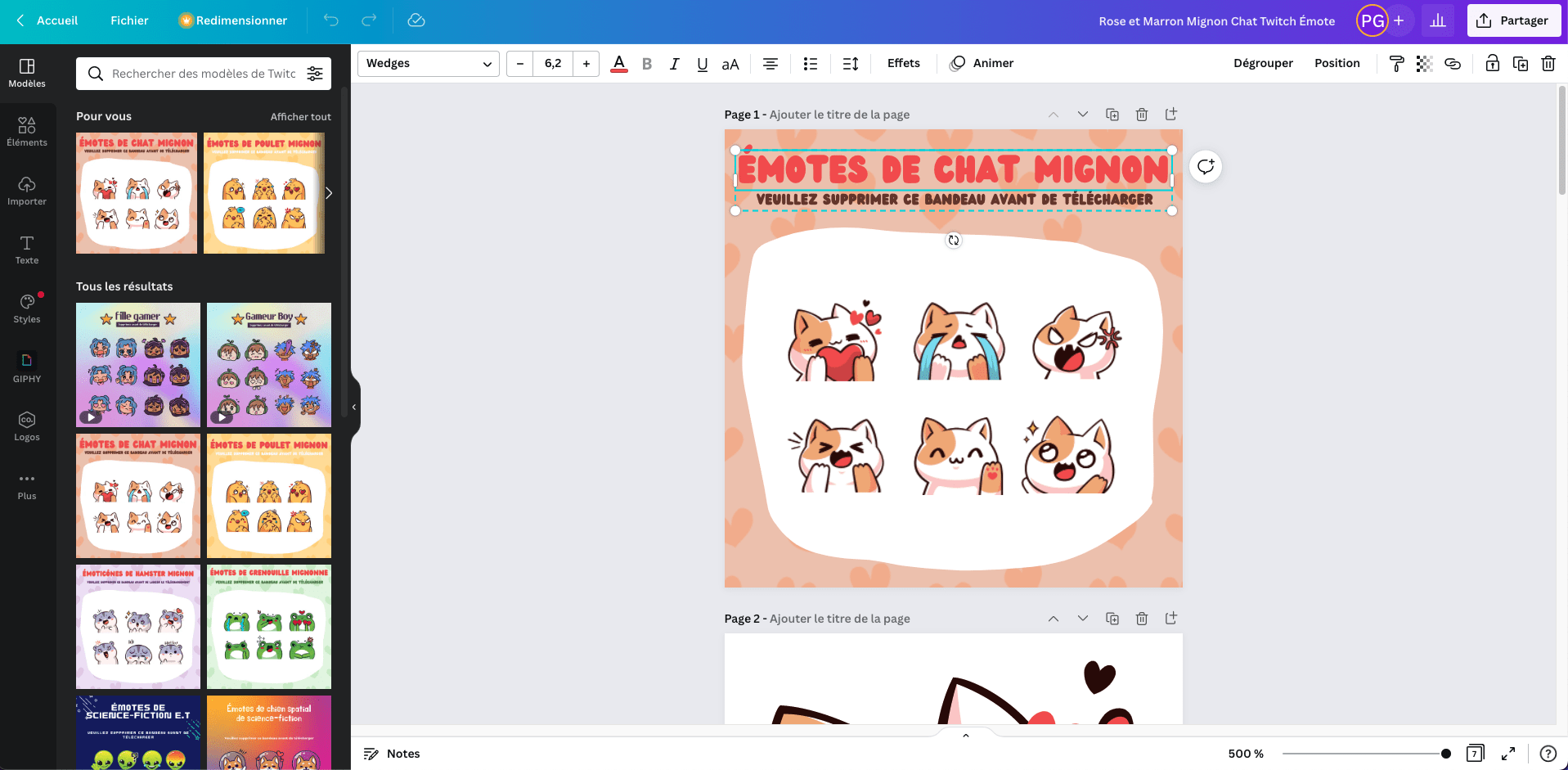Open the Éléments sidebar panel

27,132
